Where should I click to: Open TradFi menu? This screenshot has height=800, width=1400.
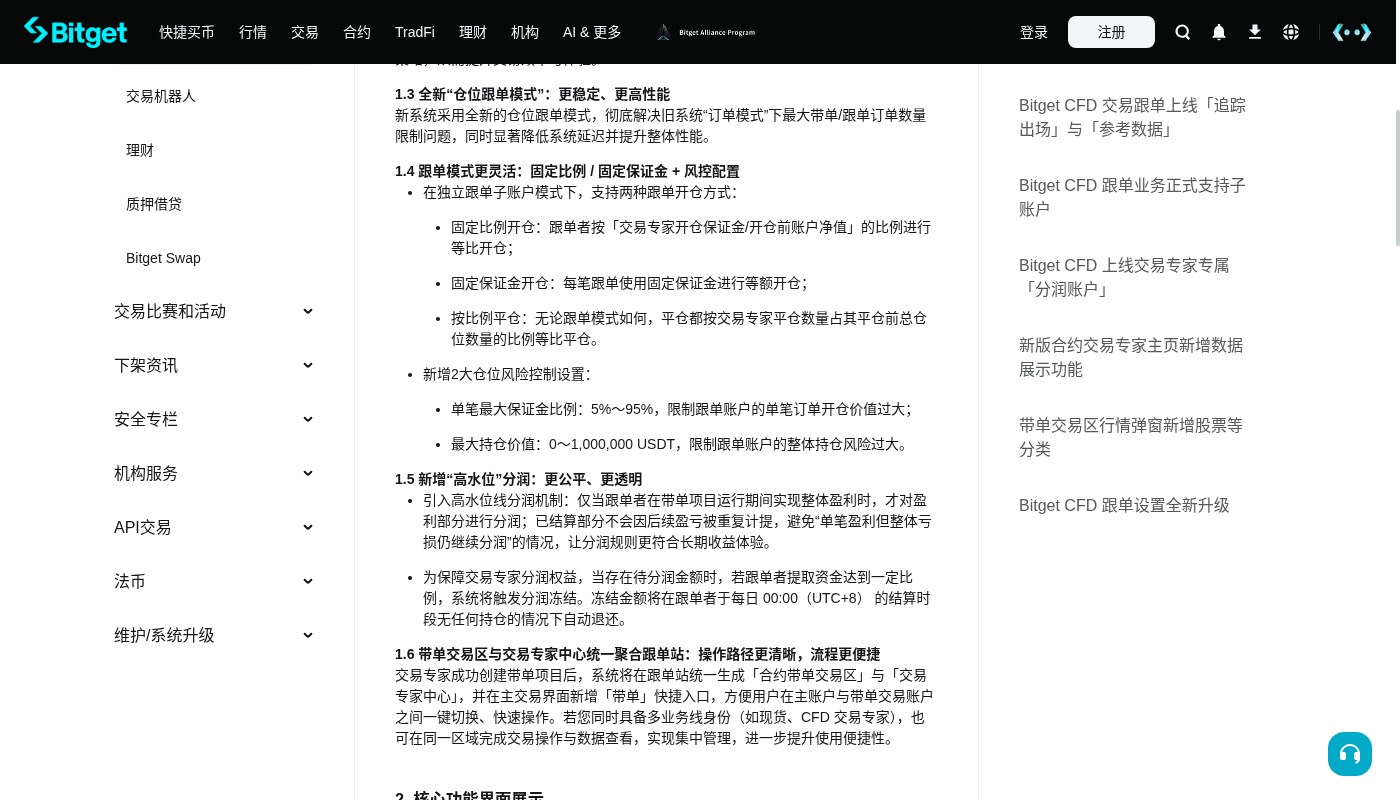click(415, 32)
